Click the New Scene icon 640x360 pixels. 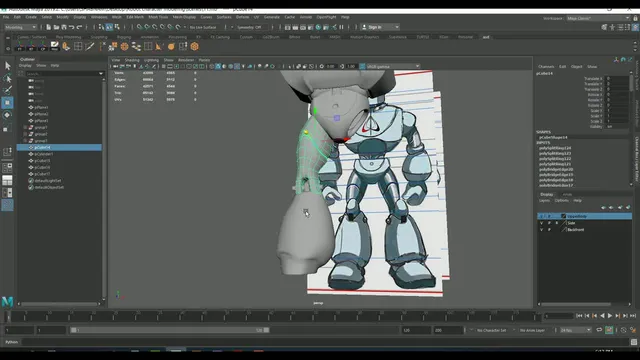coord(49,27)
